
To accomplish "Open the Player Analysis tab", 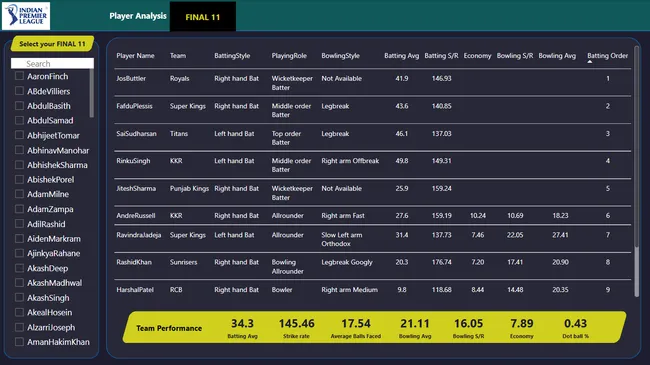I will pyautogui.click(x=138, y=16).
